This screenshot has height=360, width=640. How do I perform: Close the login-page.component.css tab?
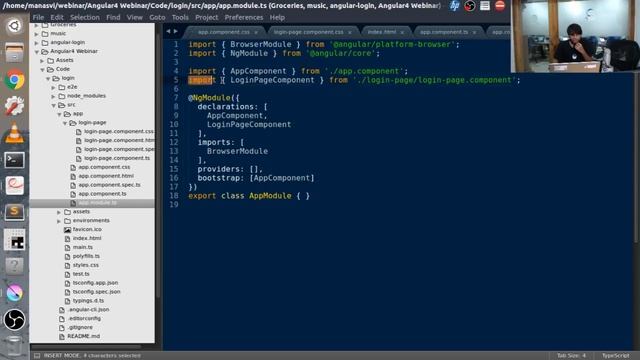pyautogui.click(x=350, y=32)
